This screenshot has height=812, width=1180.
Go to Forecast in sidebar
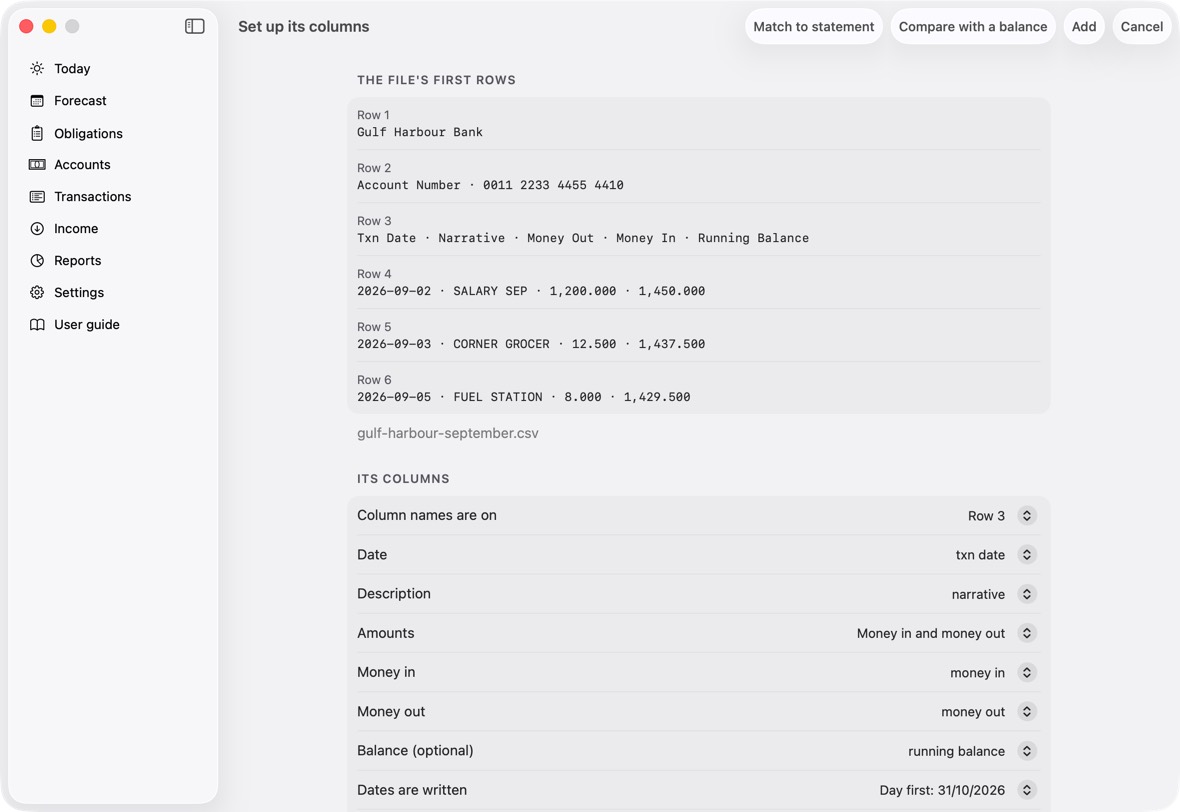(x=80, y=101)
